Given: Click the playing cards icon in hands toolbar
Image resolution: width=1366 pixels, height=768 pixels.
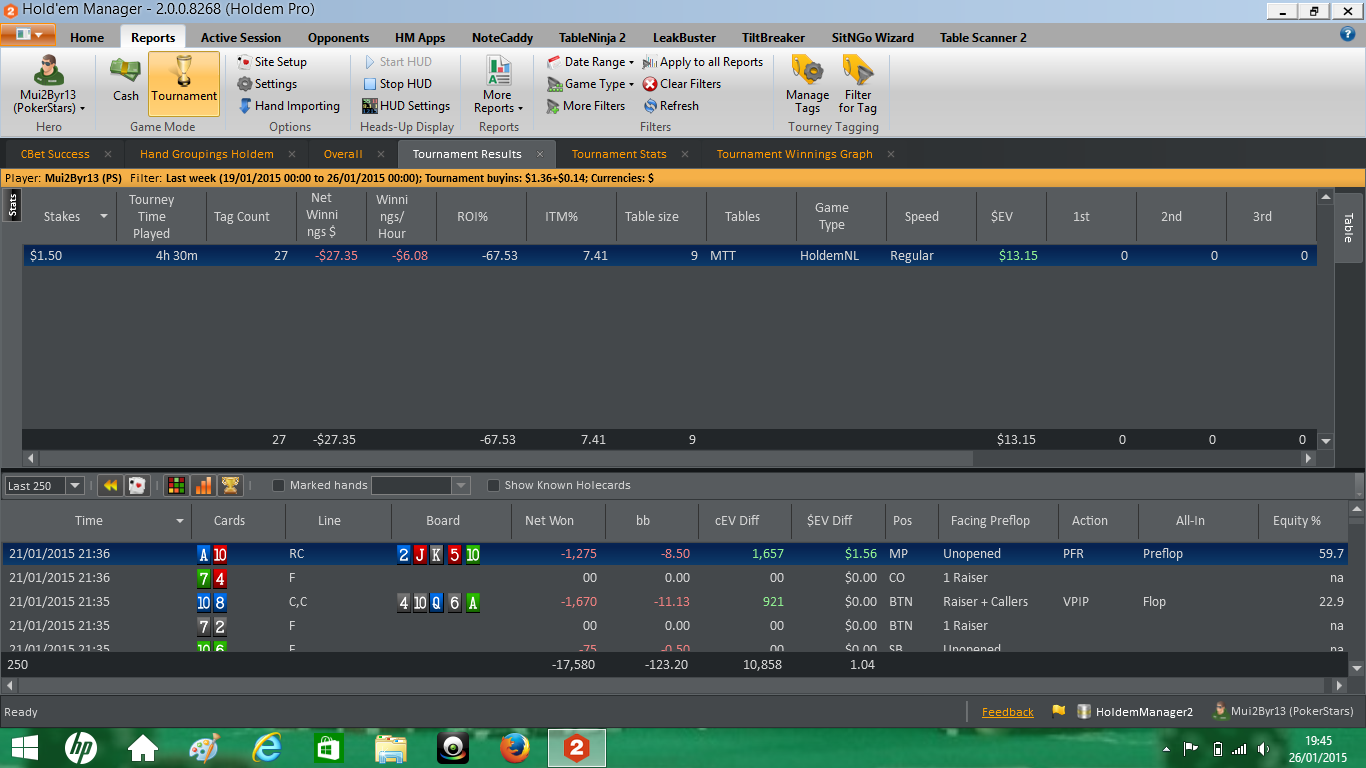Looking at the screenshot, I should 137,485.
